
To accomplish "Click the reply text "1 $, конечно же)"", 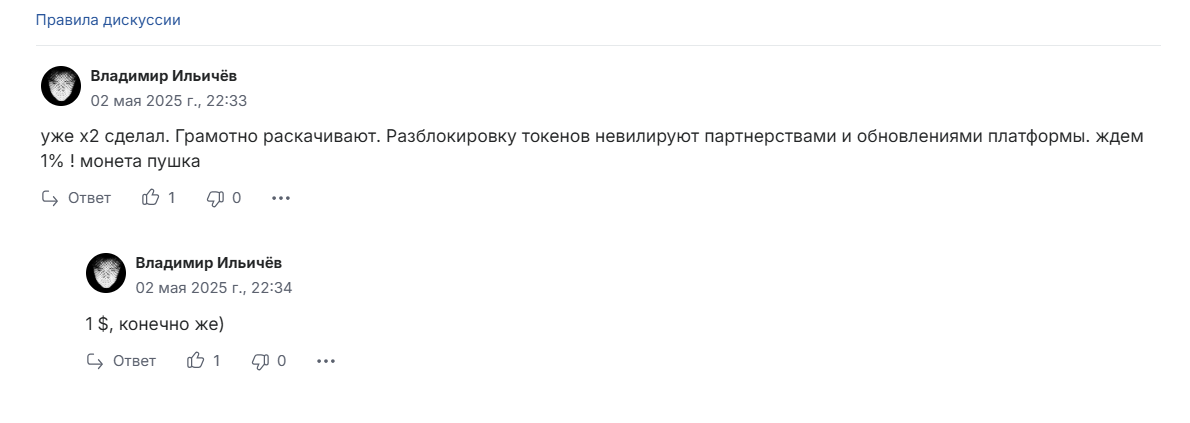I will click(155, 324).
